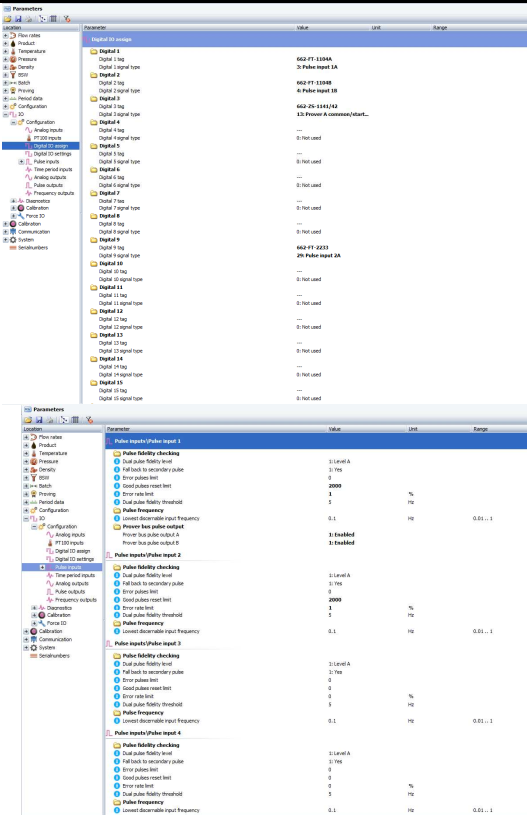Click tree view icon in Pulse inputs window toolbar

pyautogui.click(x=64, y=420)
